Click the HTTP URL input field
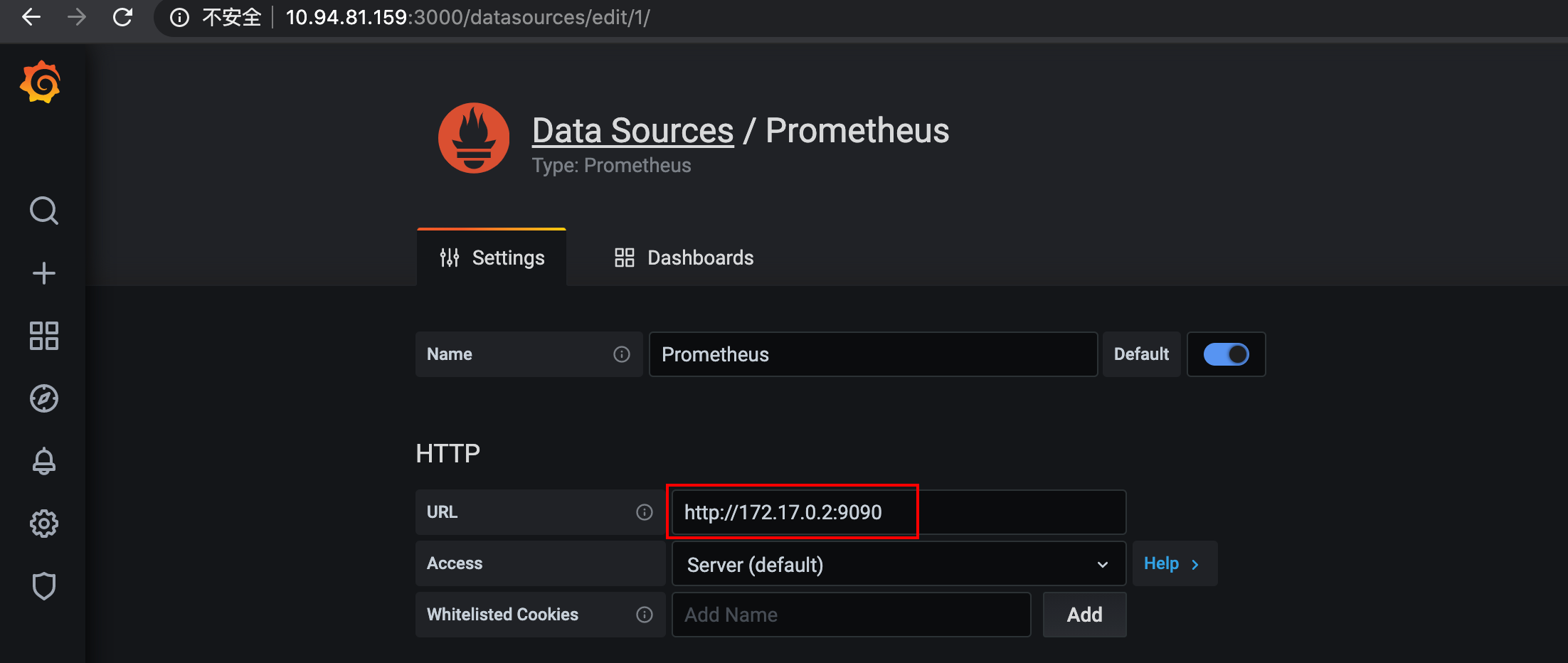 tap(898, 512)
